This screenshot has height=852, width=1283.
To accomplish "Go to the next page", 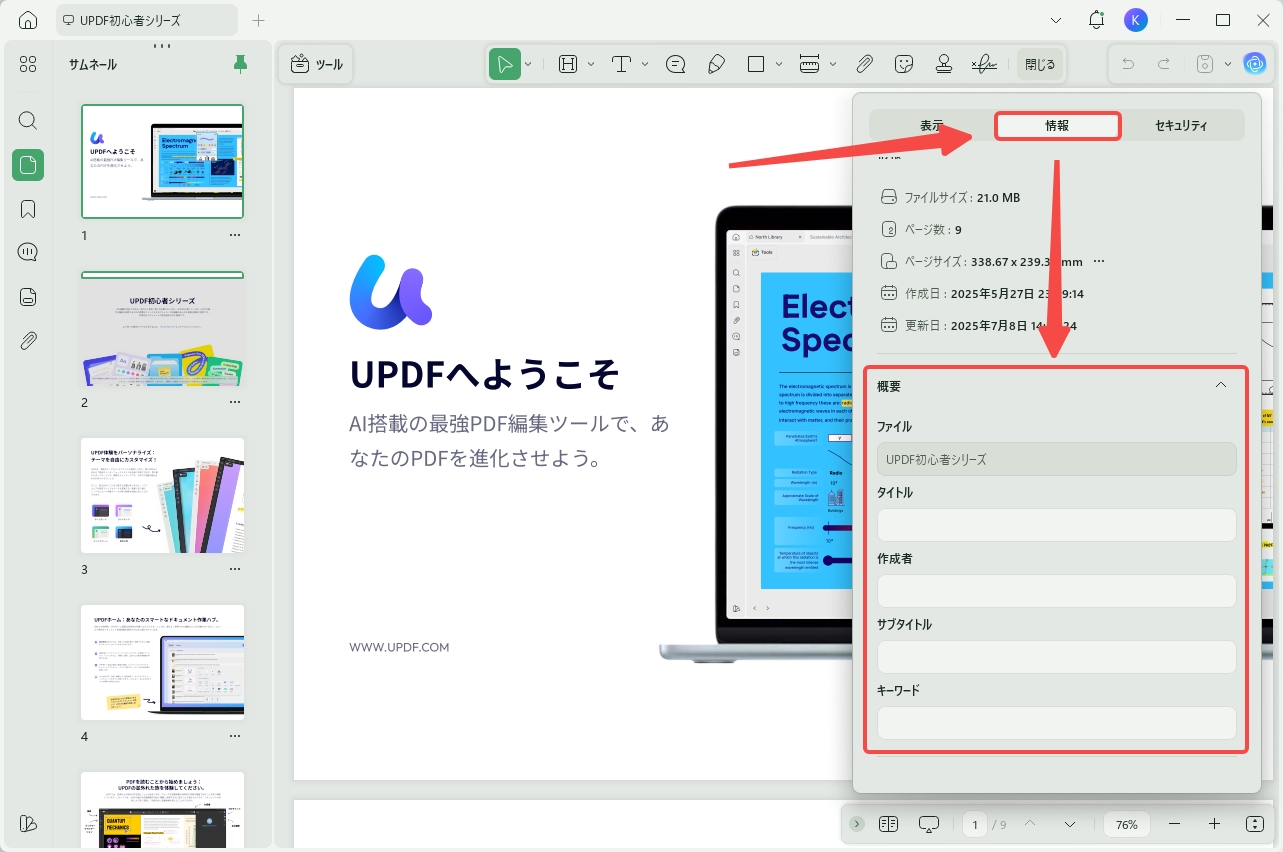I will (1070, 824).
